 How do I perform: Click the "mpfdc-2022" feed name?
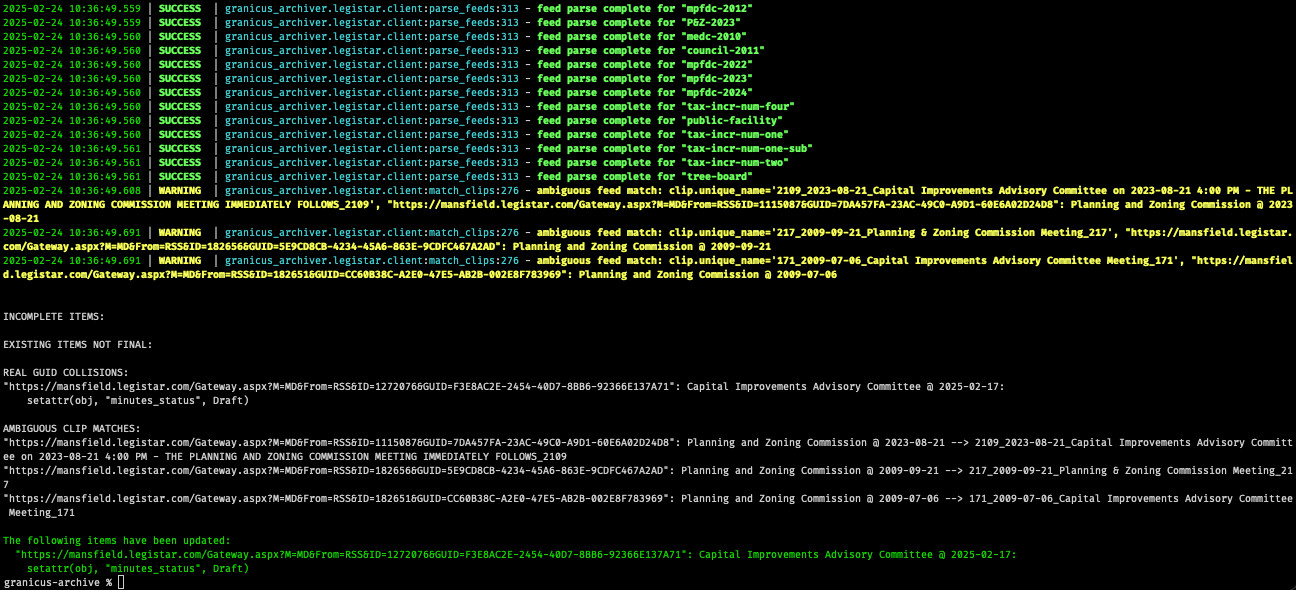(x=716, y=63)
